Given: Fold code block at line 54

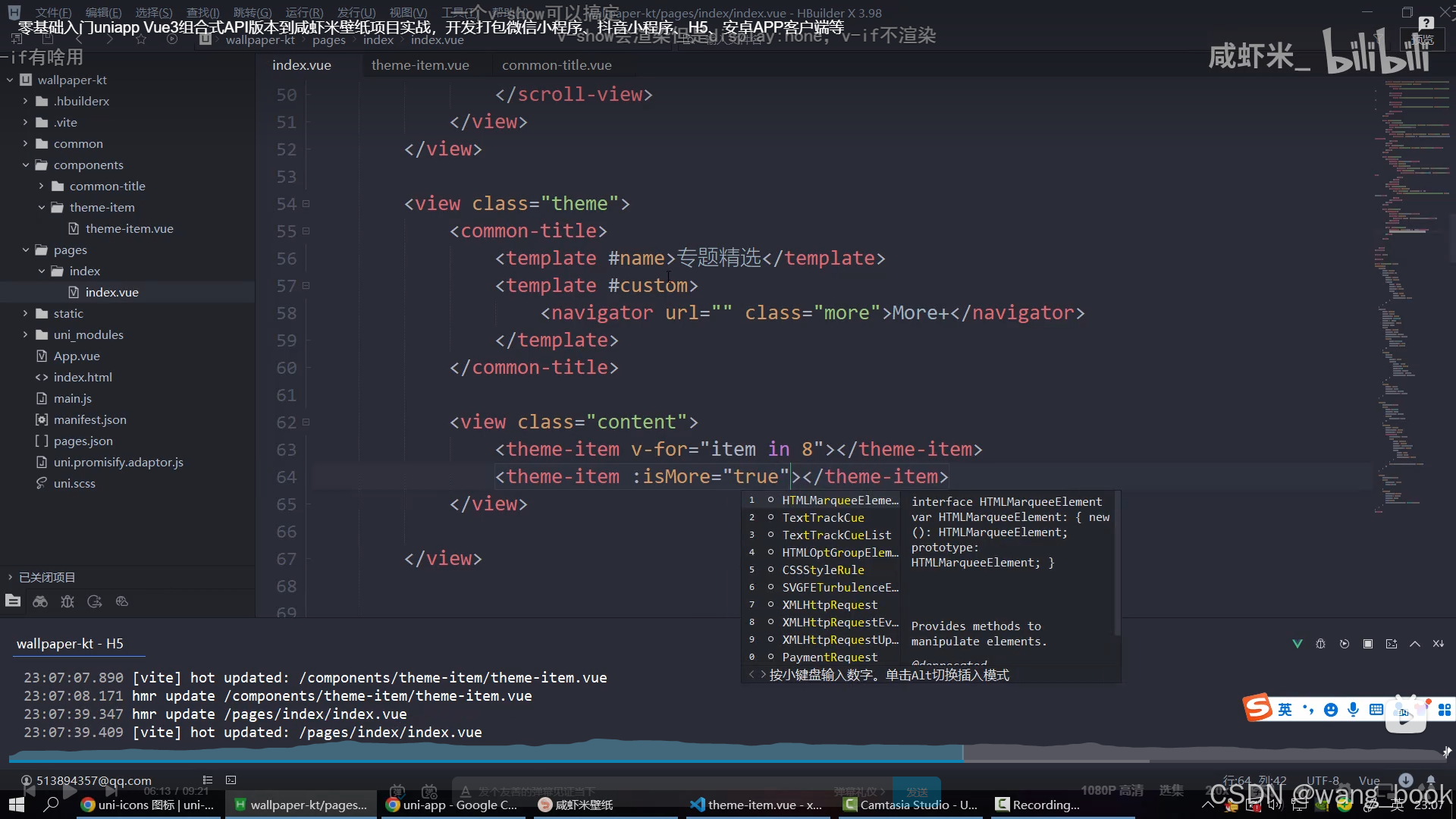Looking at the screenshot, I should pos(306,204).
